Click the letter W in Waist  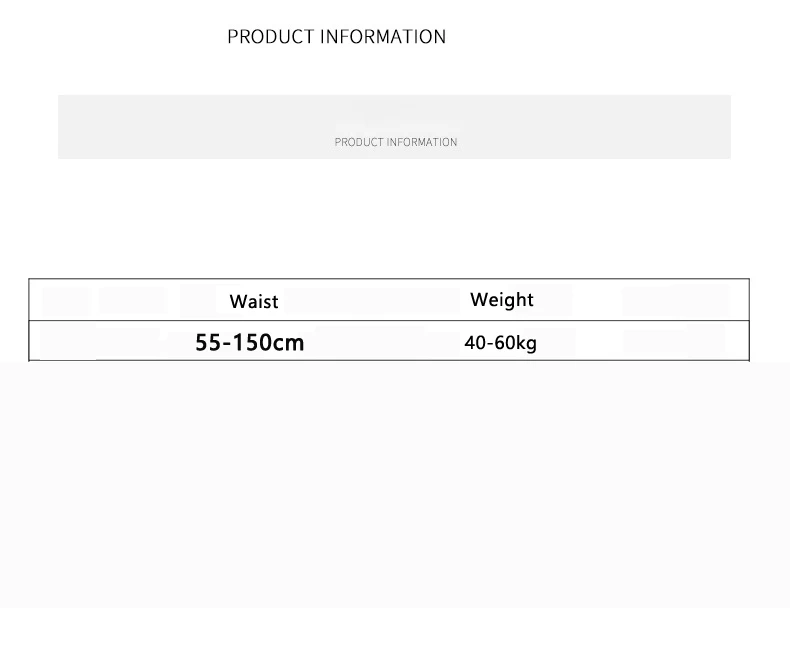pos(237,301)
